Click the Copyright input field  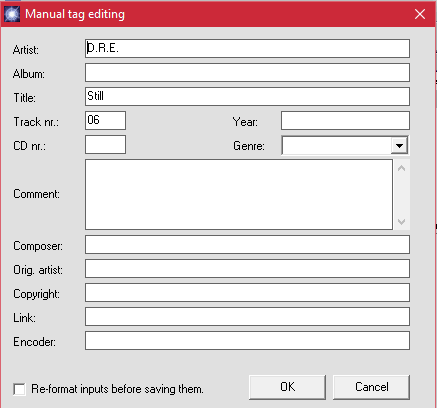[x=247, y=293]
